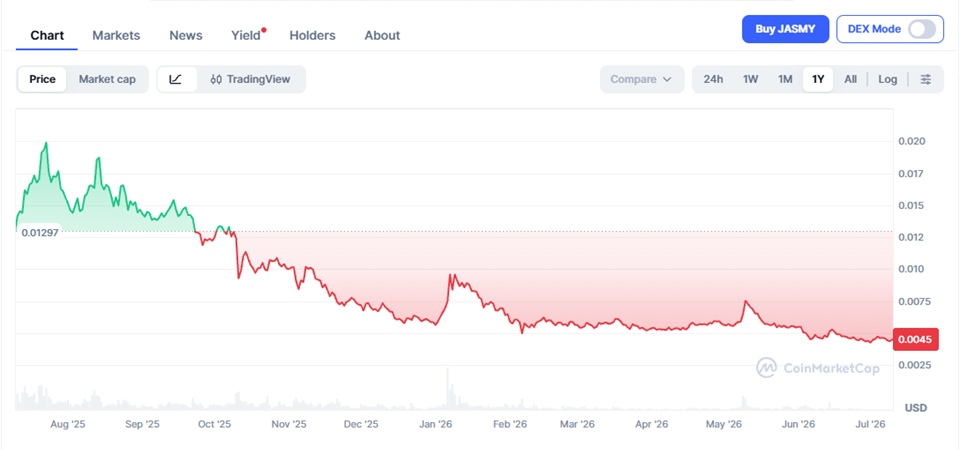
Task: Click the Sep '25 axis label
Action: point(142,424)
